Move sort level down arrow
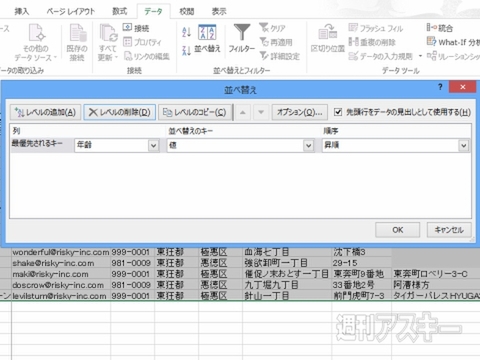 point(261,112)
